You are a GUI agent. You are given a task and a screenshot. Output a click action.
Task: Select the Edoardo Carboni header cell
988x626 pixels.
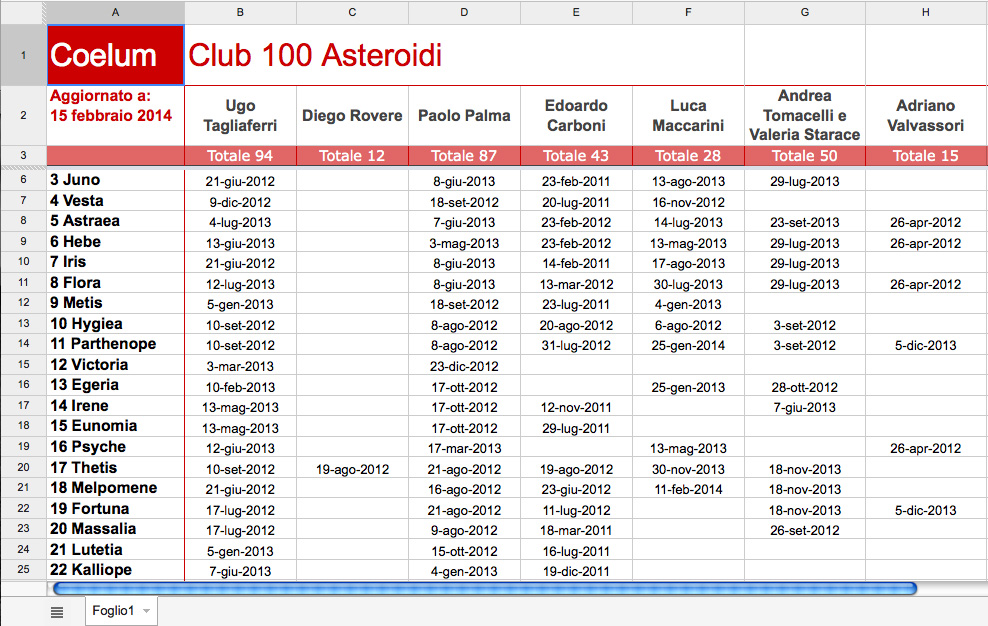click(576, 115)
